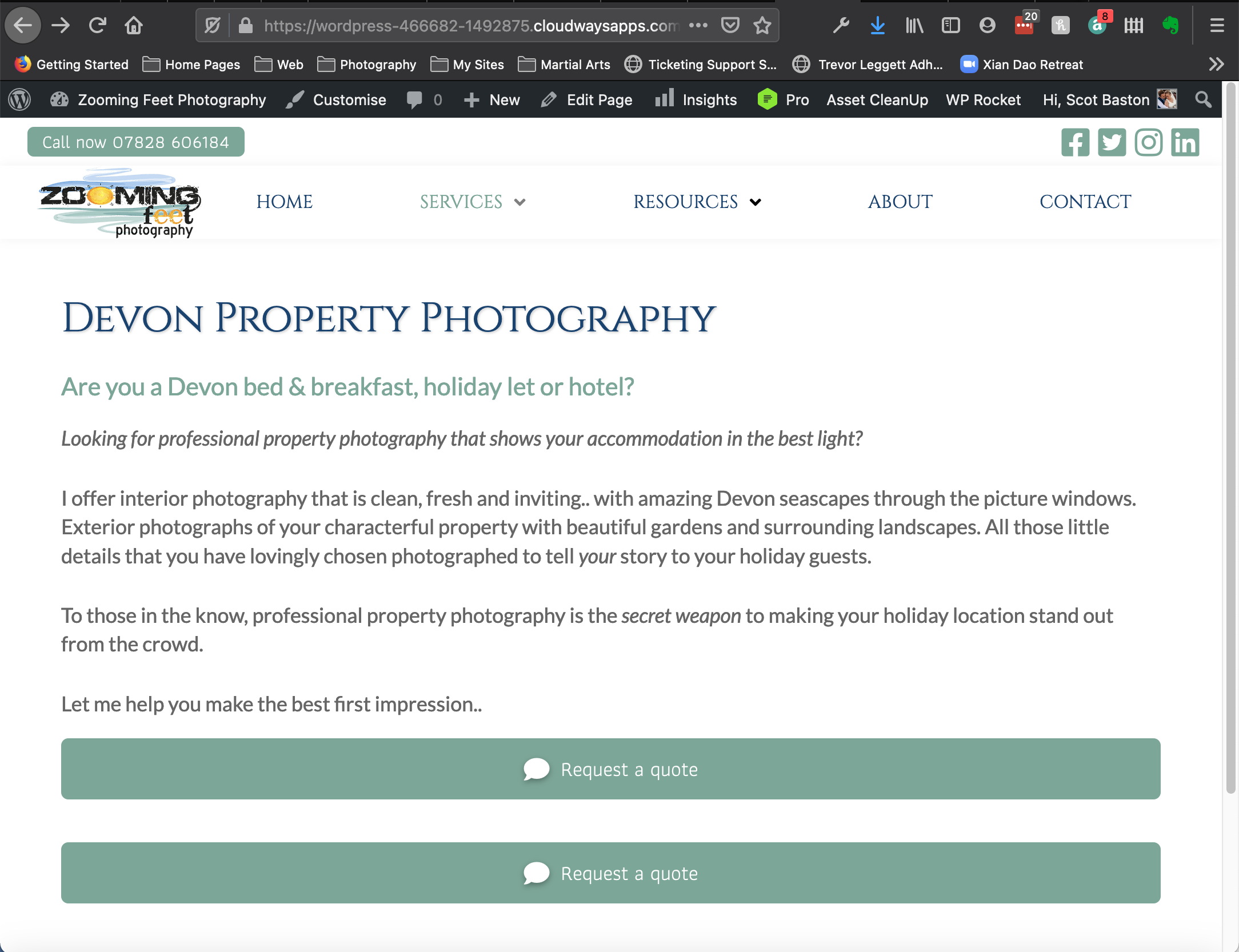Bookmark page with the star icon
This screenshot has height=952, width=1239.
point(762,26)
